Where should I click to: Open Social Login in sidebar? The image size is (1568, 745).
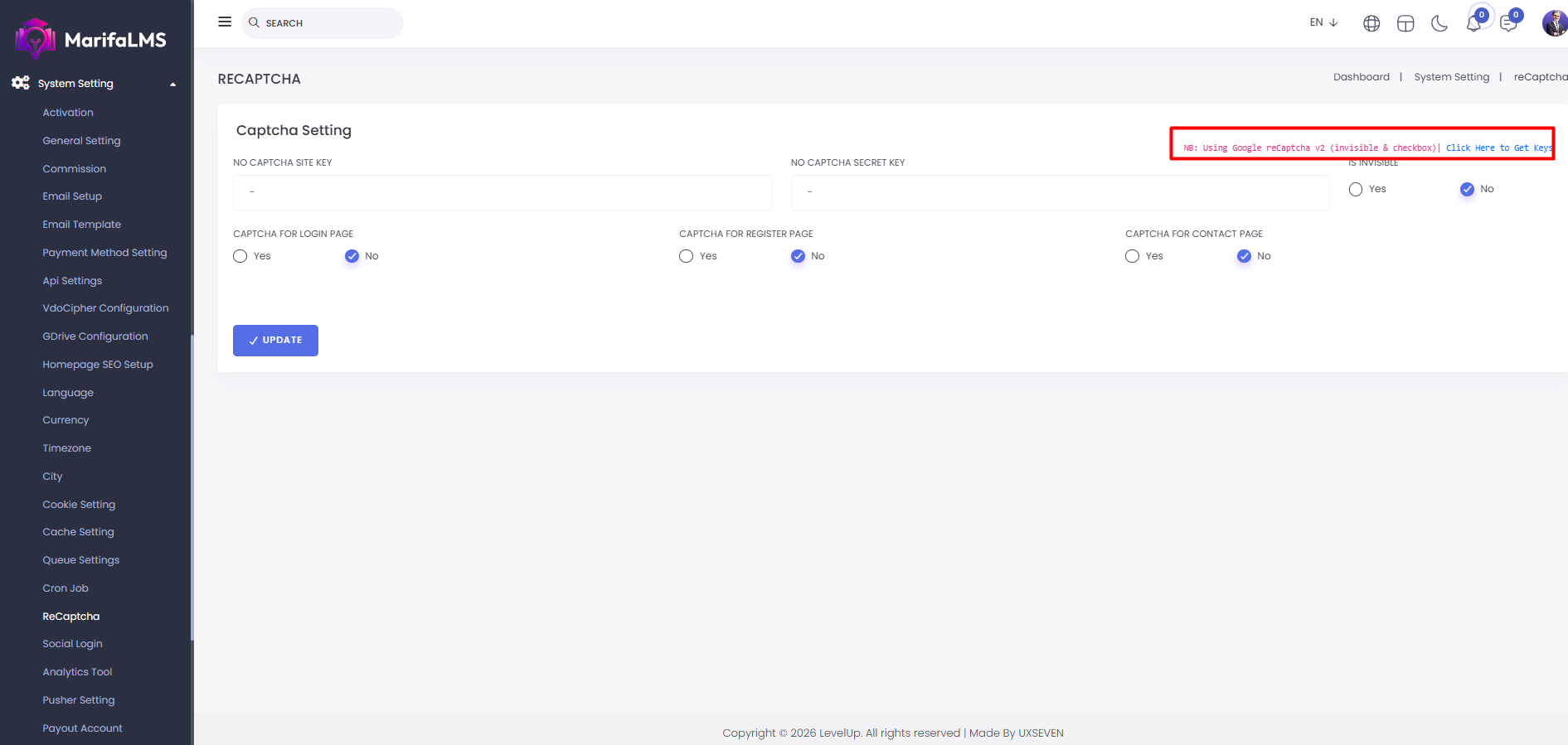(x=73, y=644)
